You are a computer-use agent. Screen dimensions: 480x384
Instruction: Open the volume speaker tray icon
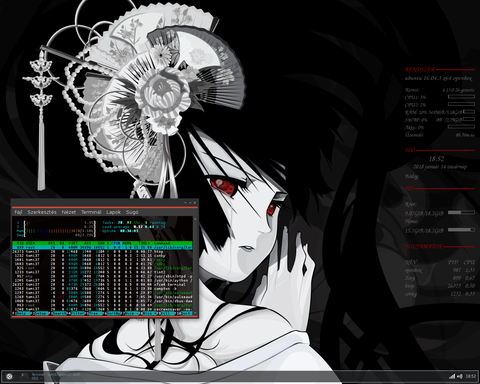[x=460, y=376]
